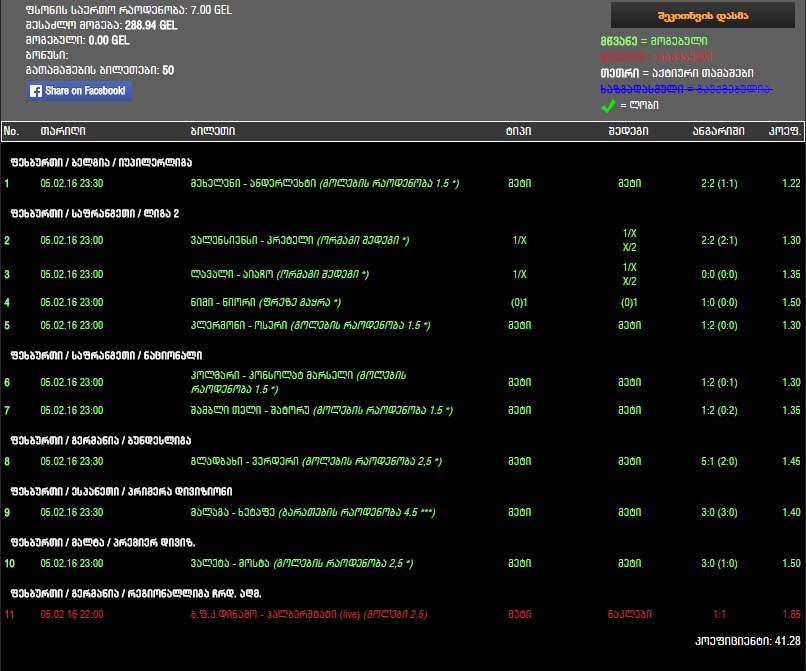Click the ტიპი column header
The width and height of the screenshot is (806, 671).
(518, 131)
